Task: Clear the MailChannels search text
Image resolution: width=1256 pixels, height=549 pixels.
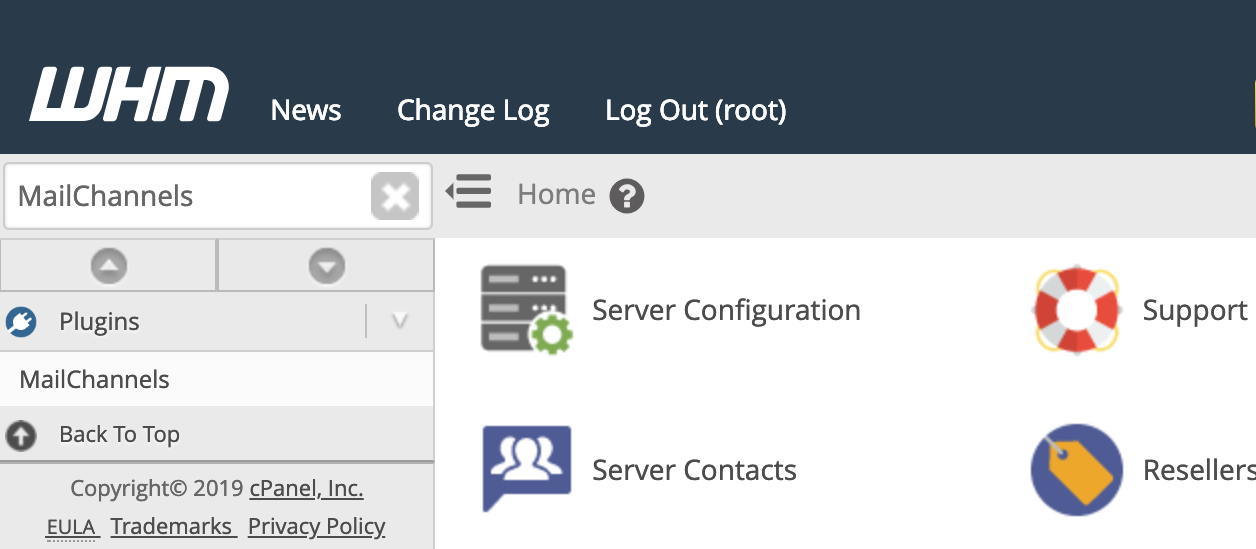Action: tap(395, 196)
